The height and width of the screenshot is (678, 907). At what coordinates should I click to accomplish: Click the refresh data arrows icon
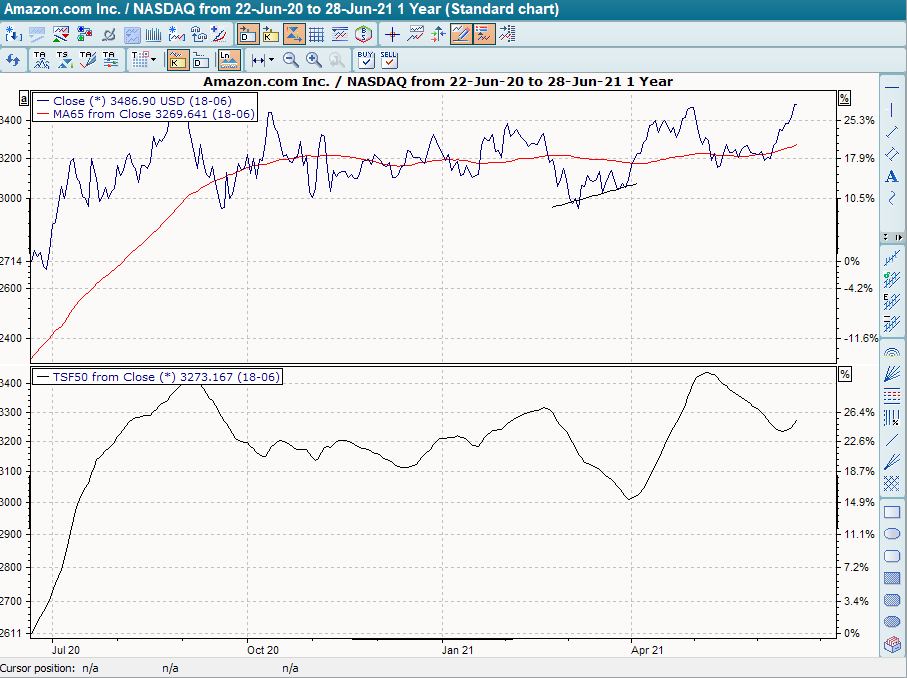click(x=14, y=60)
